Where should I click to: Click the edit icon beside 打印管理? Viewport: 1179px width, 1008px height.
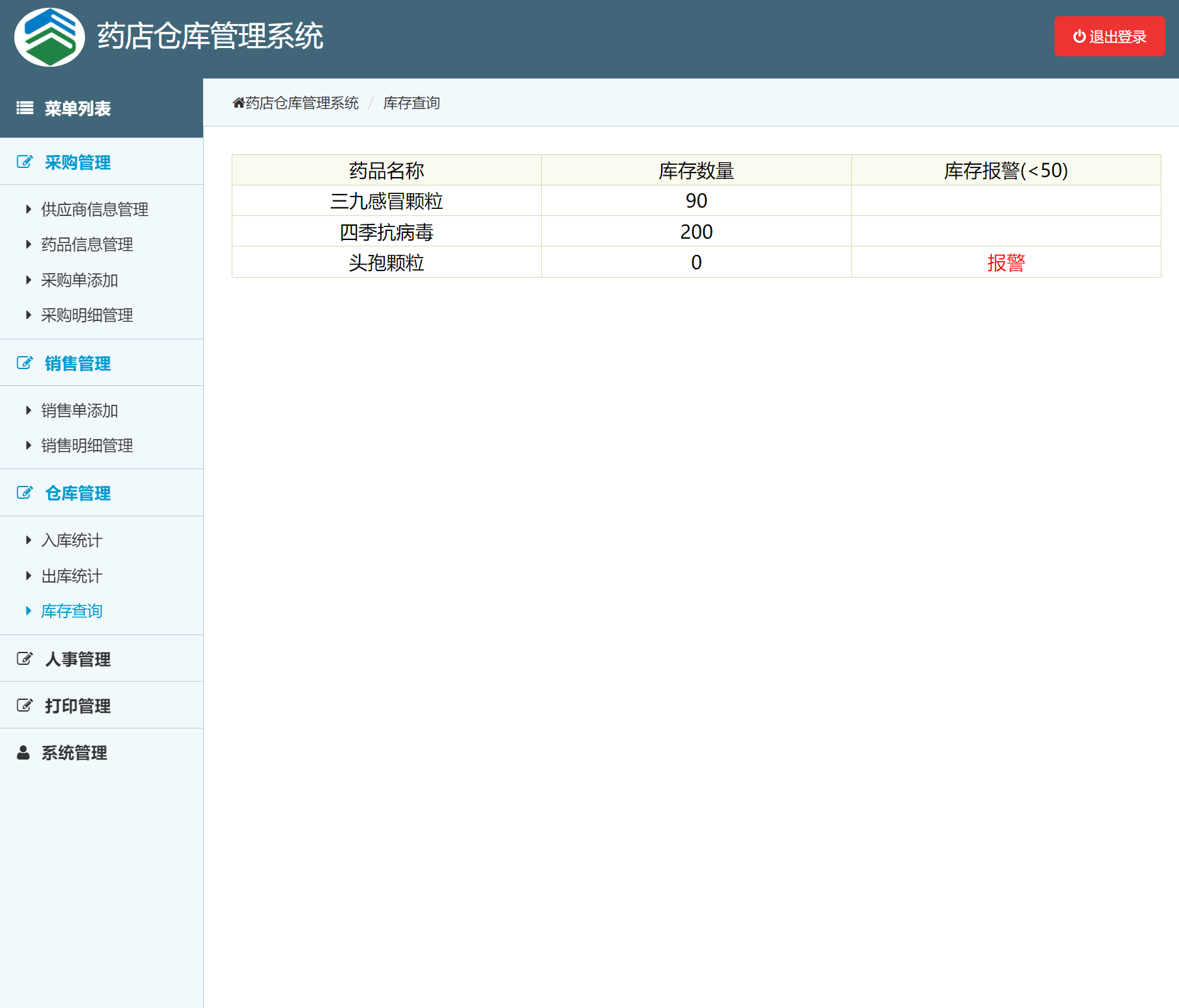pyautogui.click(x=25, y=706)
